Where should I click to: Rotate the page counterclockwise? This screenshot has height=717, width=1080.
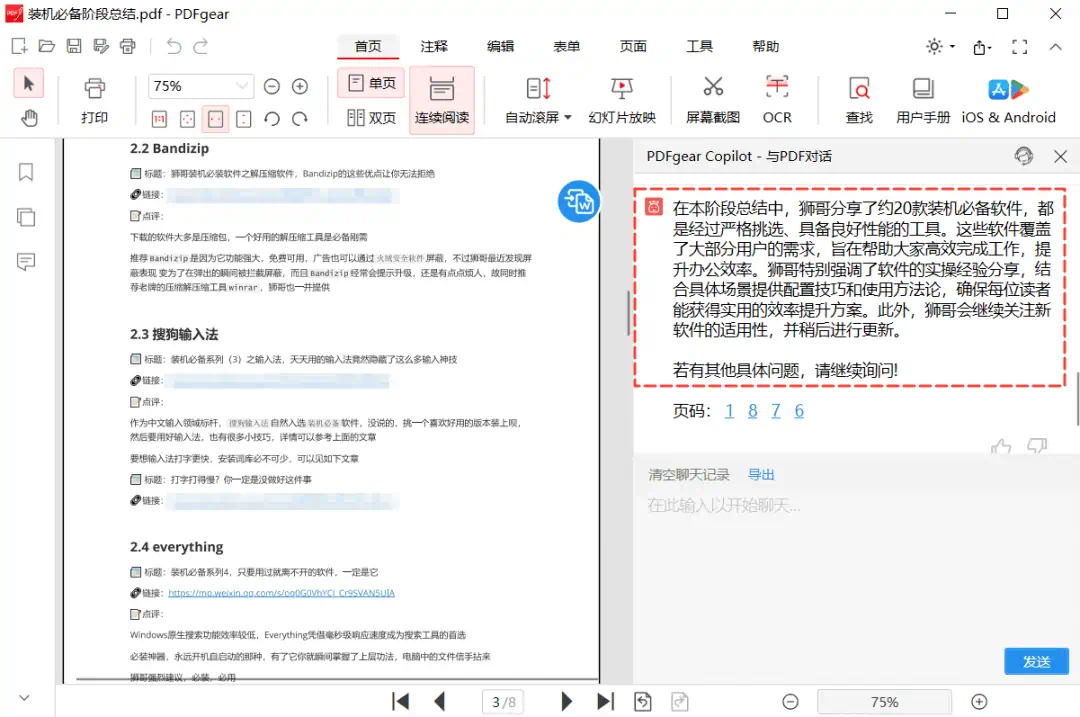click(272, 118)
